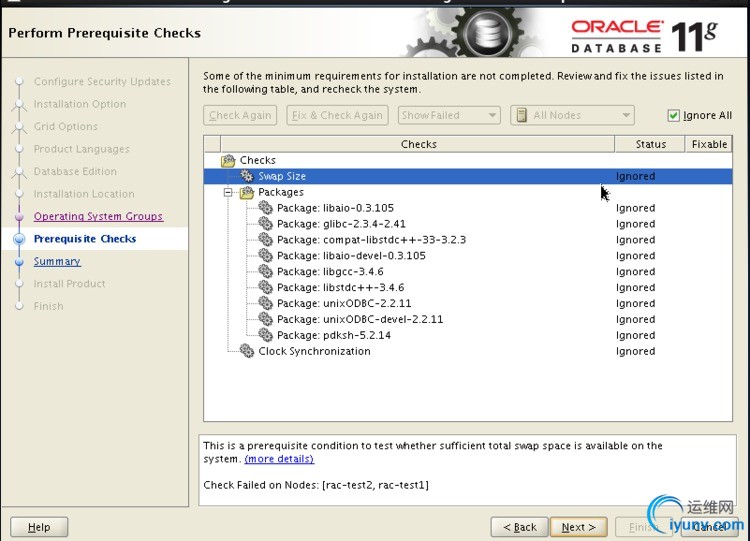The image size is (750, 541).
Task: Click gear icon for libstdc++-3.4.6 package
Action: point(265,287)
